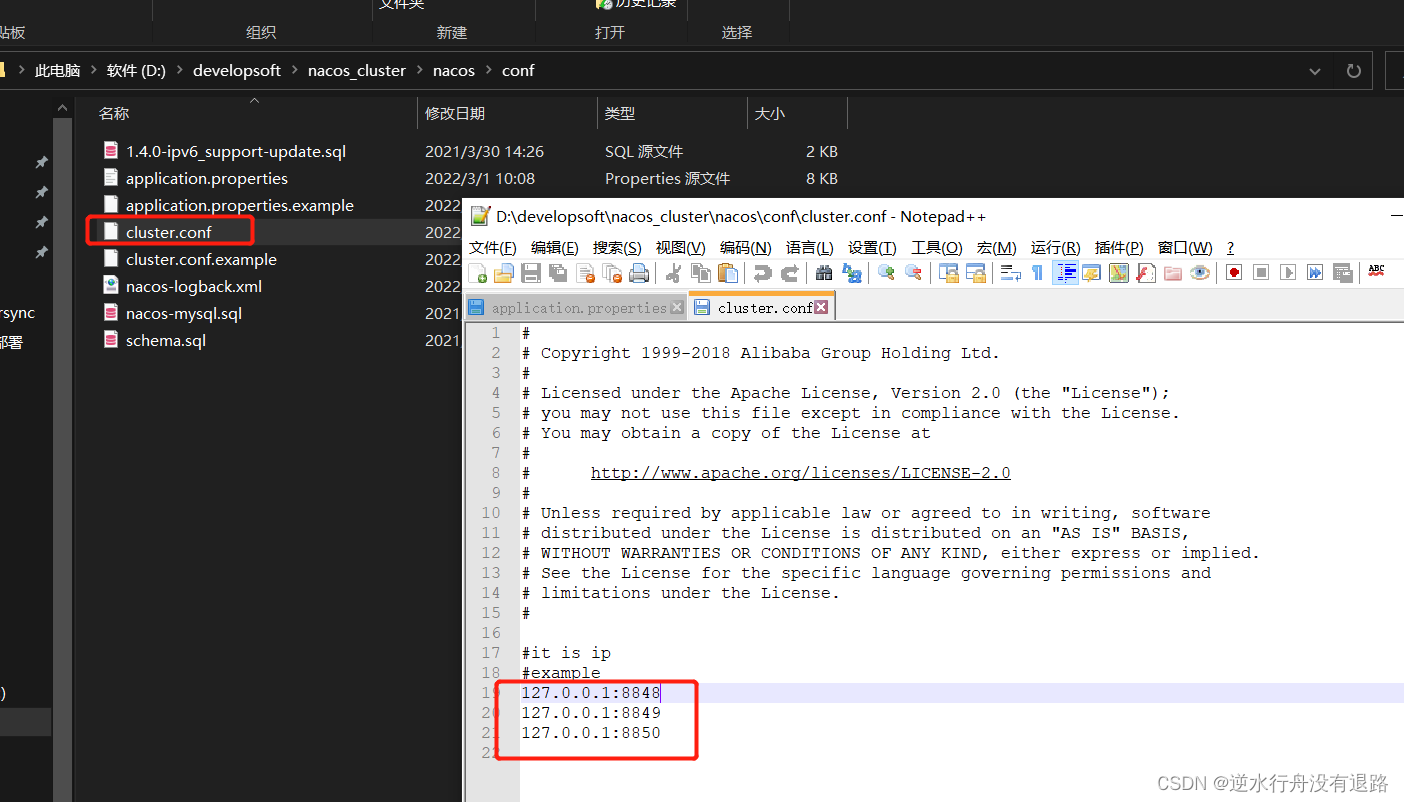The width and height of the screenshot is (1404, 802).
Task: Navigate to developsoft in the breadcrumb
Action: (x=237, y=70)
